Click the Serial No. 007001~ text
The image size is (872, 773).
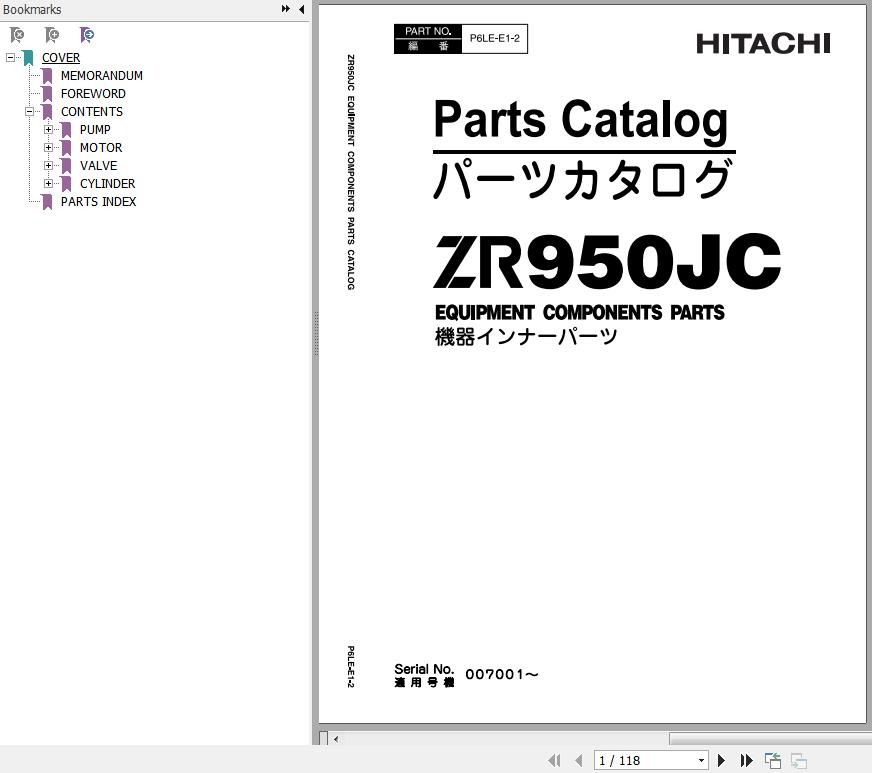coord(467,675)
